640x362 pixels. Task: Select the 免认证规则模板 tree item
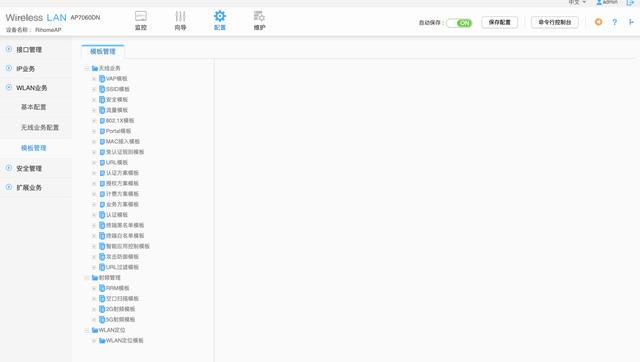point(125,152)
